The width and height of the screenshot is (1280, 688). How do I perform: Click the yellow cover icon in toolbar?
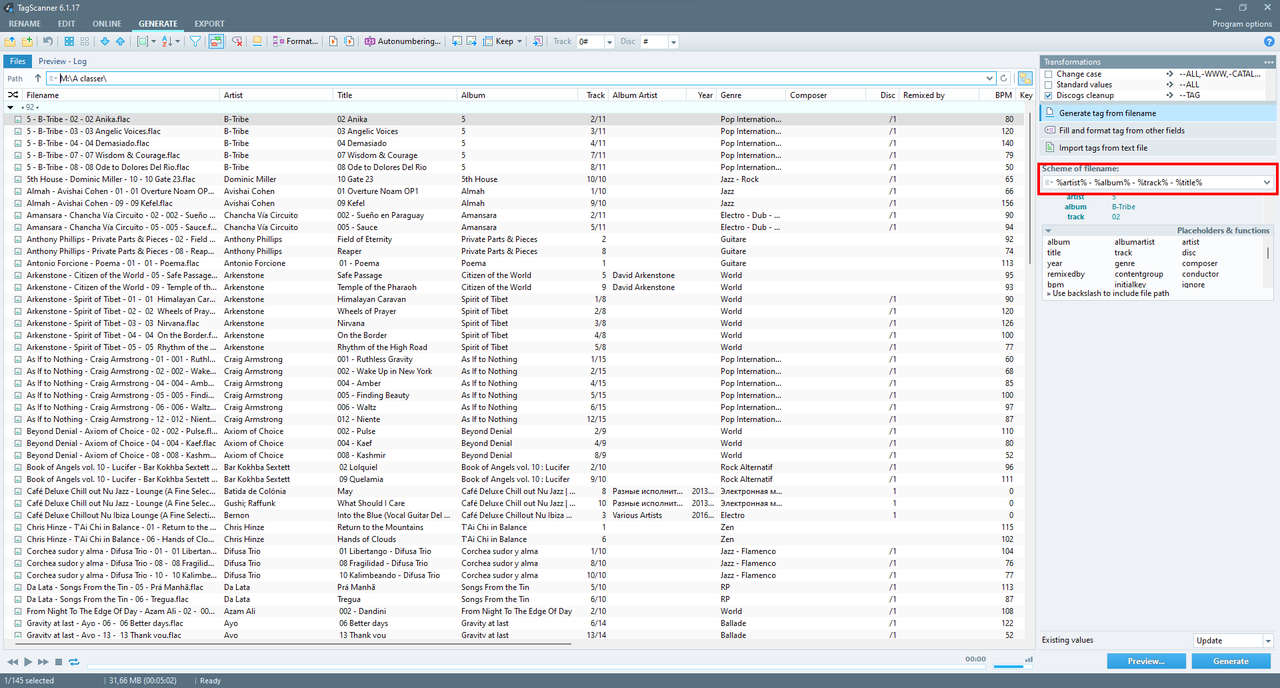(x=257, y=42)
